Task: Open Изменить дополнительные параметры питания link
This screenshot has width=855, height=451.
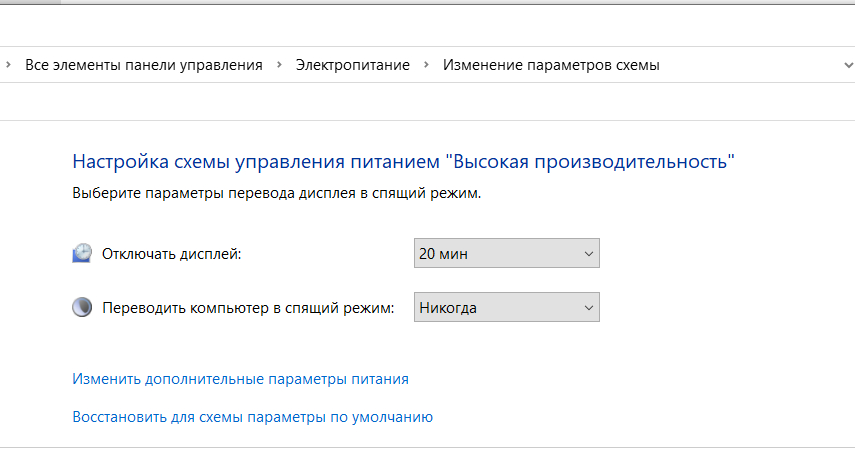Action: click(x=240, y=380)
